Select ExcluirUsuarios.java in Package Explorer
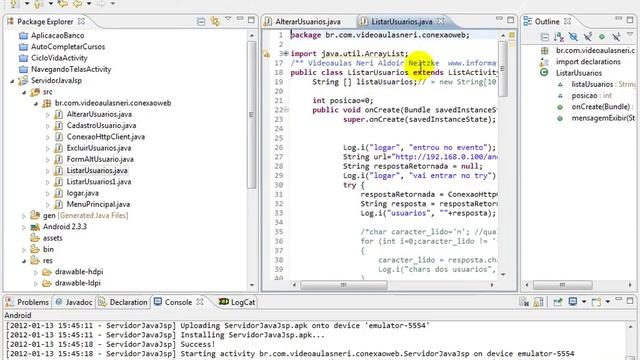Image resolution: width=640 pixels, height=360 pixels. [99, 148]
